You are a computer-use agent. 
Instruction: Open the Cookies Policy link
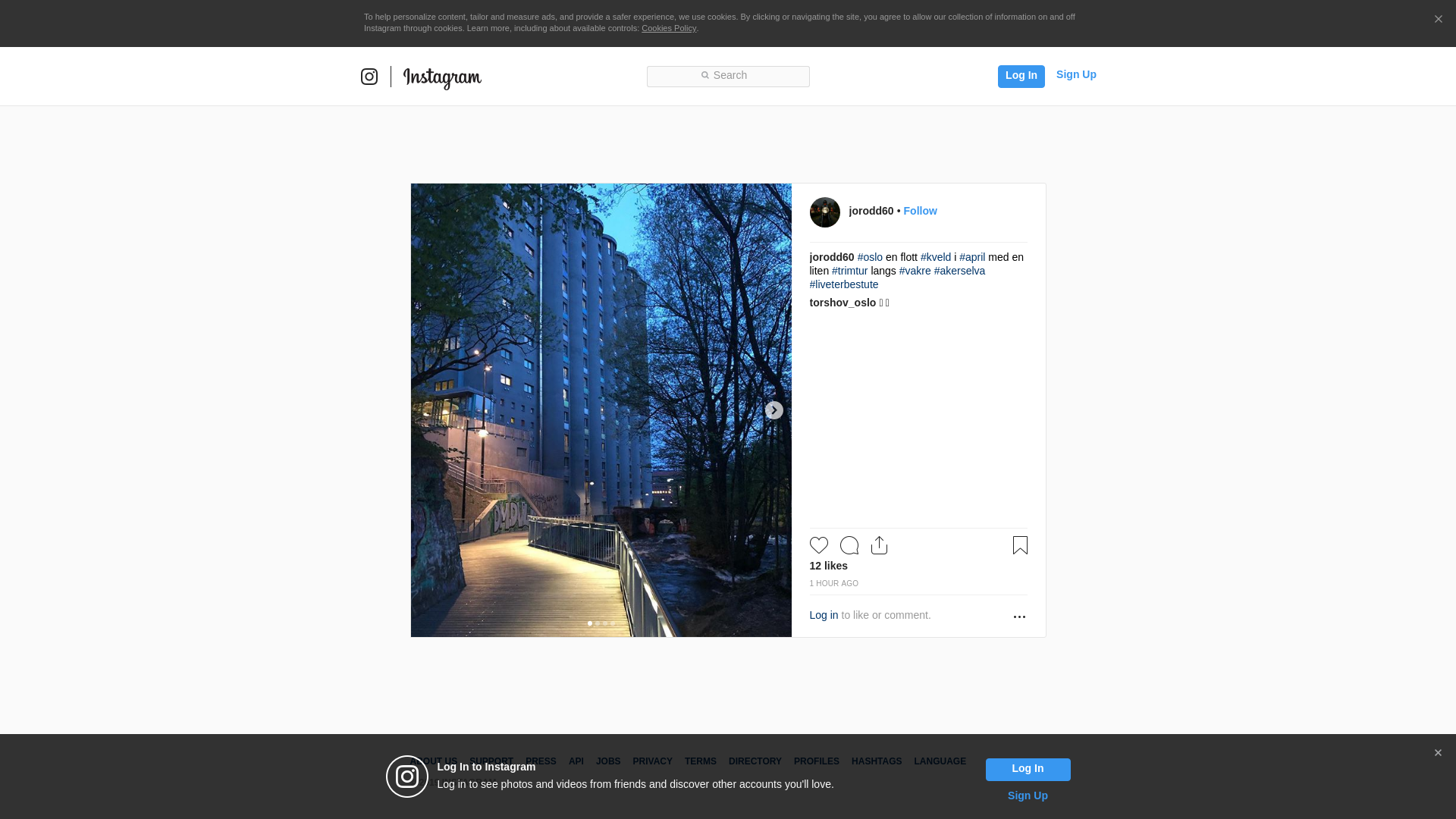click(668, 28)
